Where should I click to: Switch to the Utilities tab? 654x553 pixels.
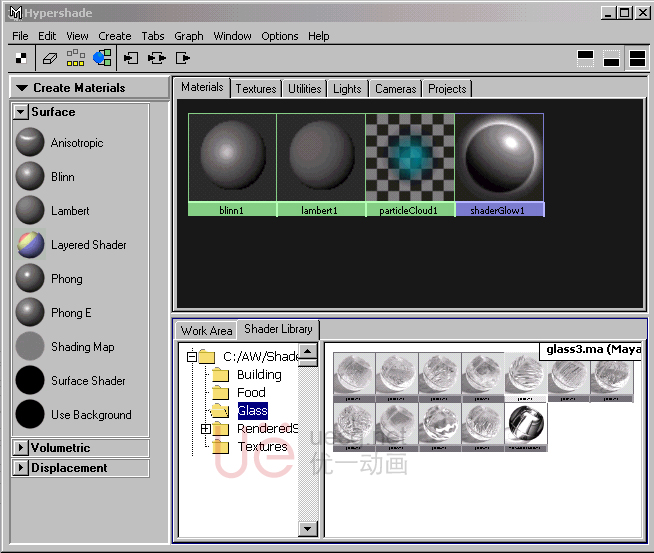(x=304, y=89)
